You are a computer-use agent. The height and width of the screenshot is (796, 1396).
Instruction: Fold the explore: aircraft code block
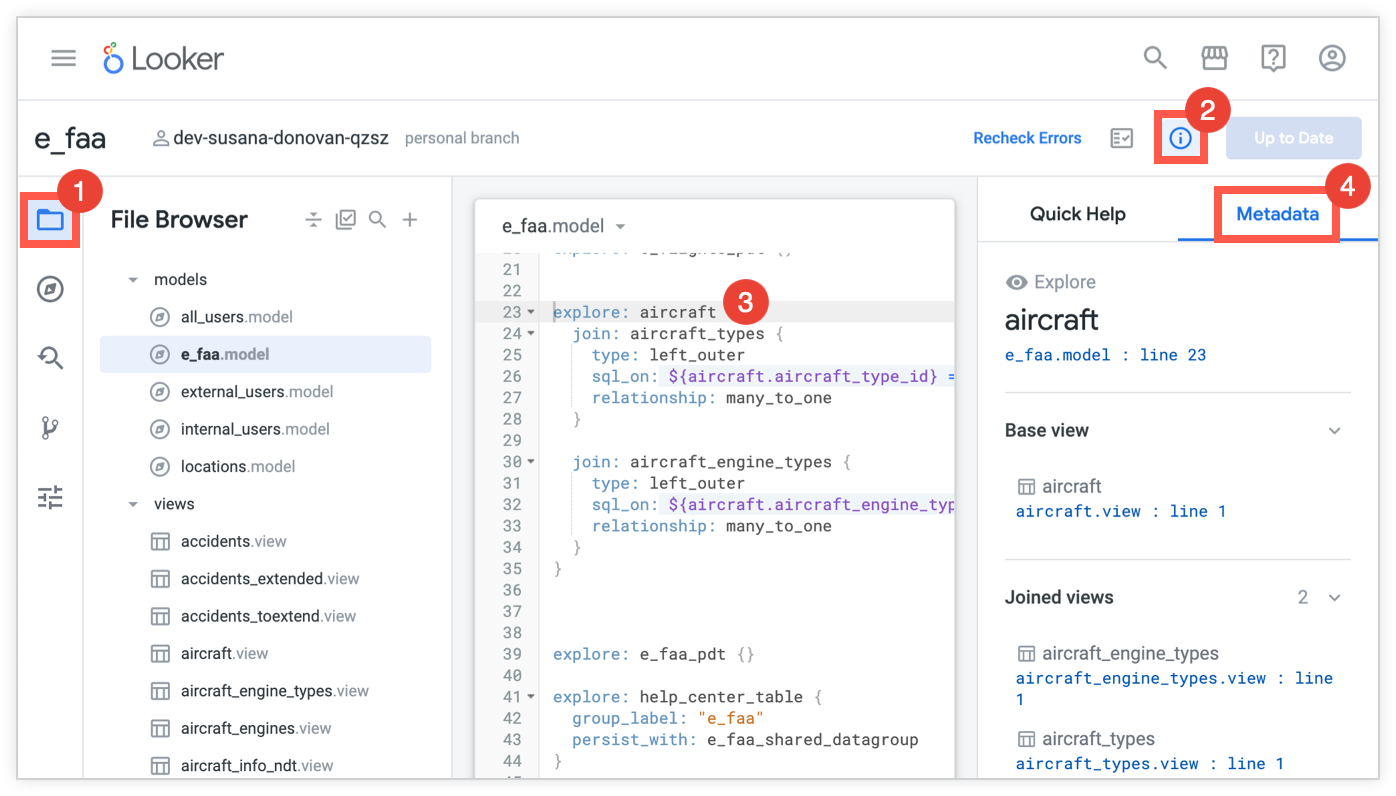coord(531,313)
